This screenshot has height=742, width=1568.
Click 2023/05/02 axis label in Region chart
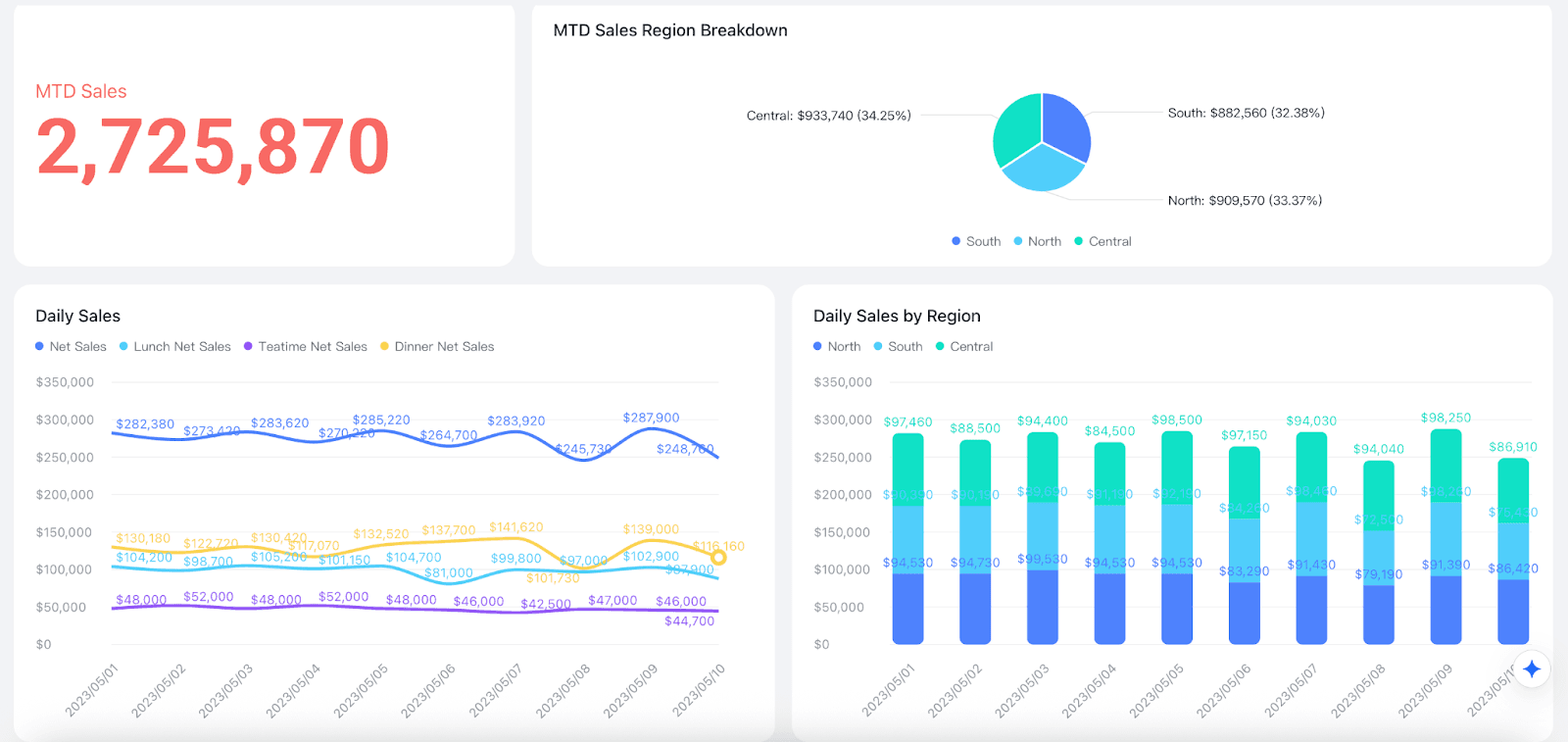pos(955,691)
